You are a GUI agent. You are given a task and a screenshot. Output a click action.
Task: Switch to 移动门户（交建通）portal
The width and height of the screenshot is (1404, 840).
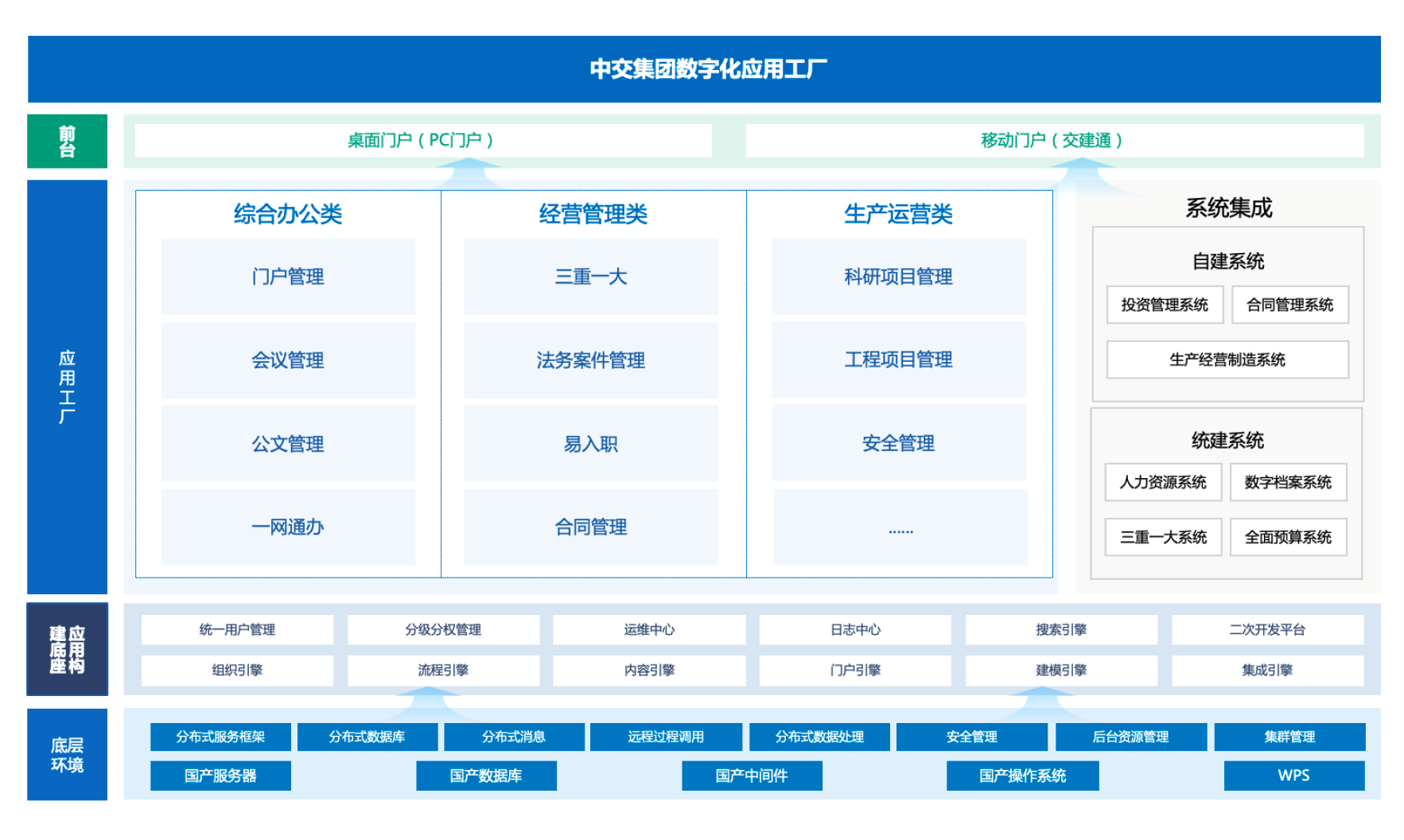point(1053,141)
